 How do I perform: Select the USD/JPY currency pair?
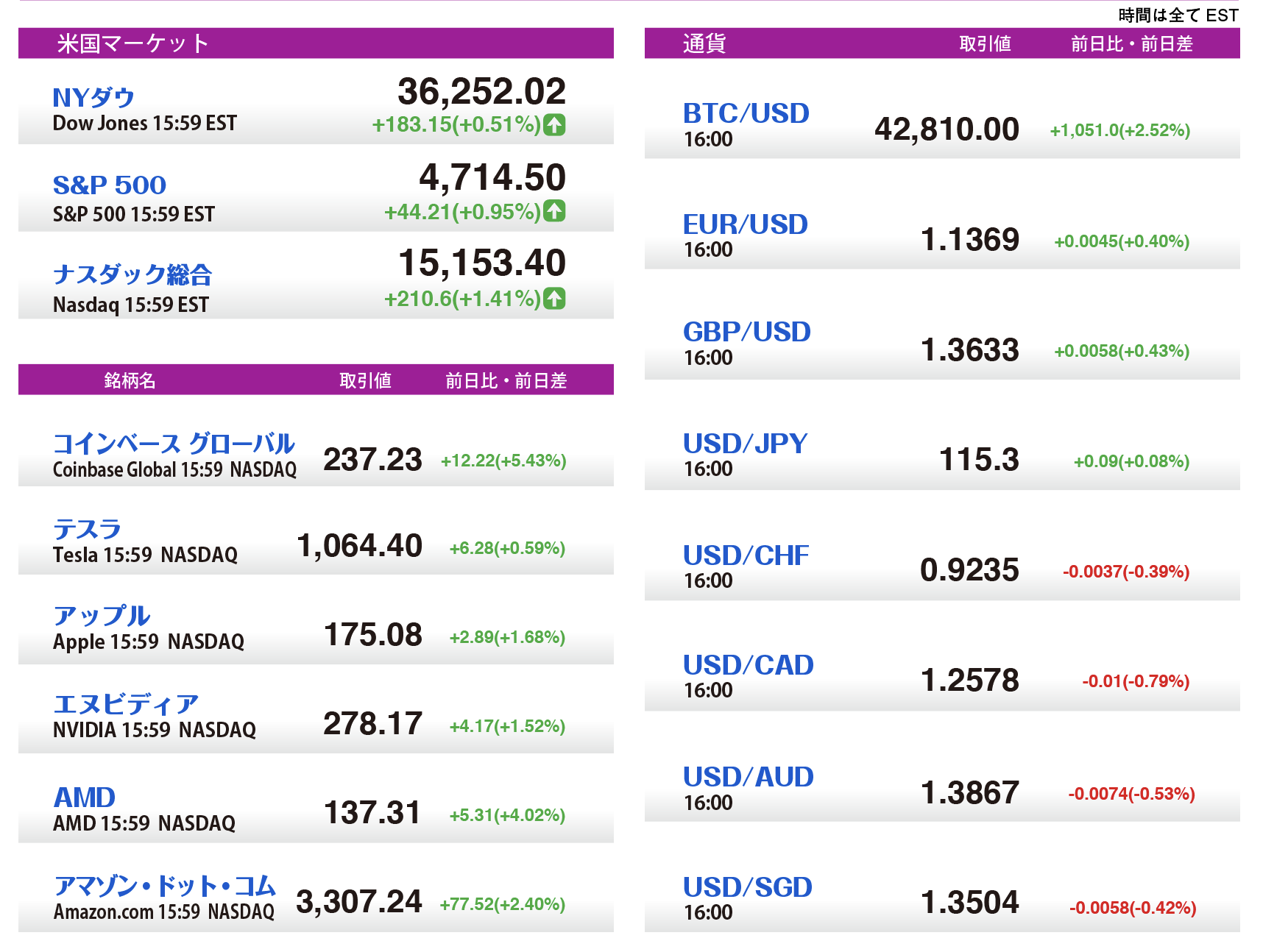[745, 444]
